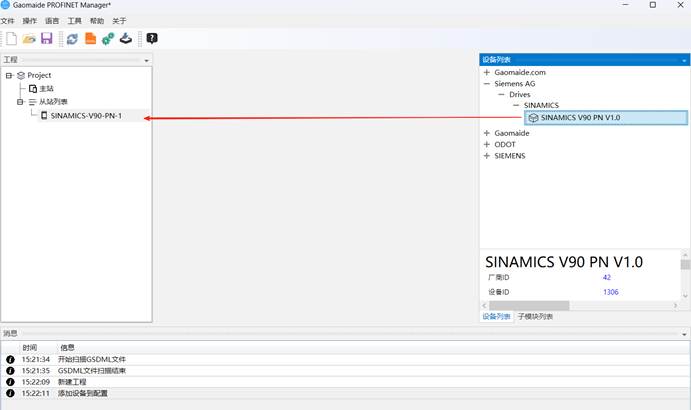Image resolution: width=691 pixels, height=410 pixels.
Task: Maximize the application window
Action: pyautogui.click(x=653, y=5)
